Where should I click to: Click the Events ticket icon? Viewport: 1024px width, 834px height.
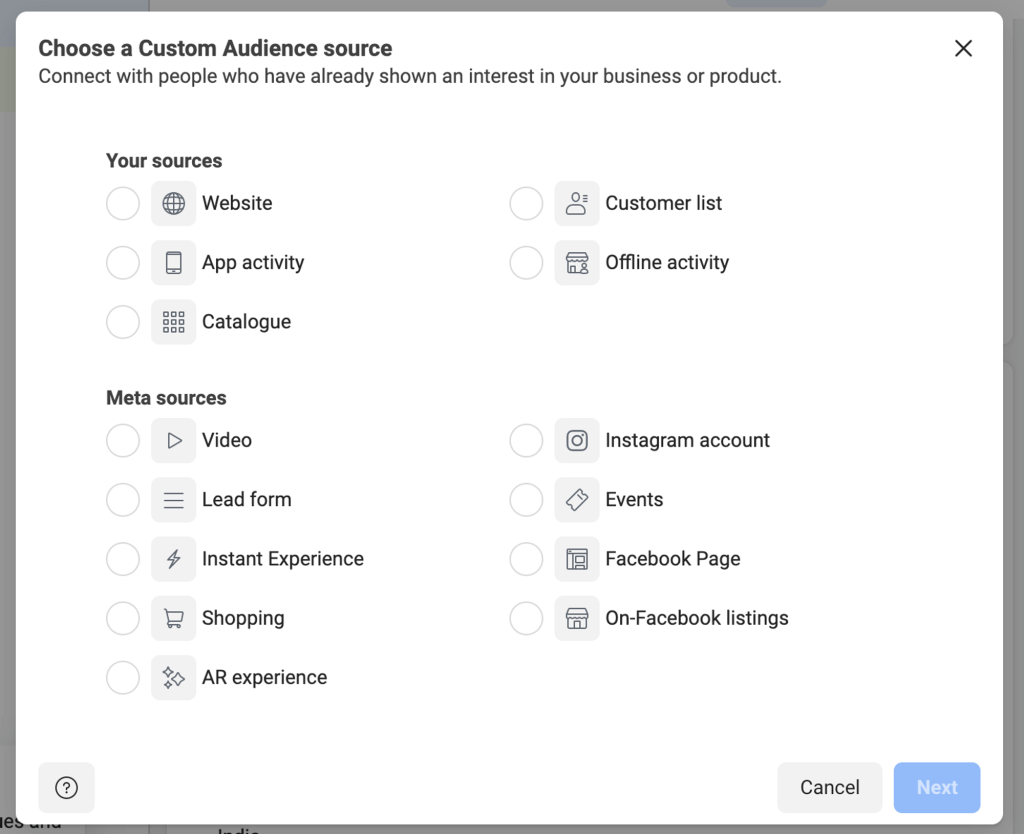[577, 500]
